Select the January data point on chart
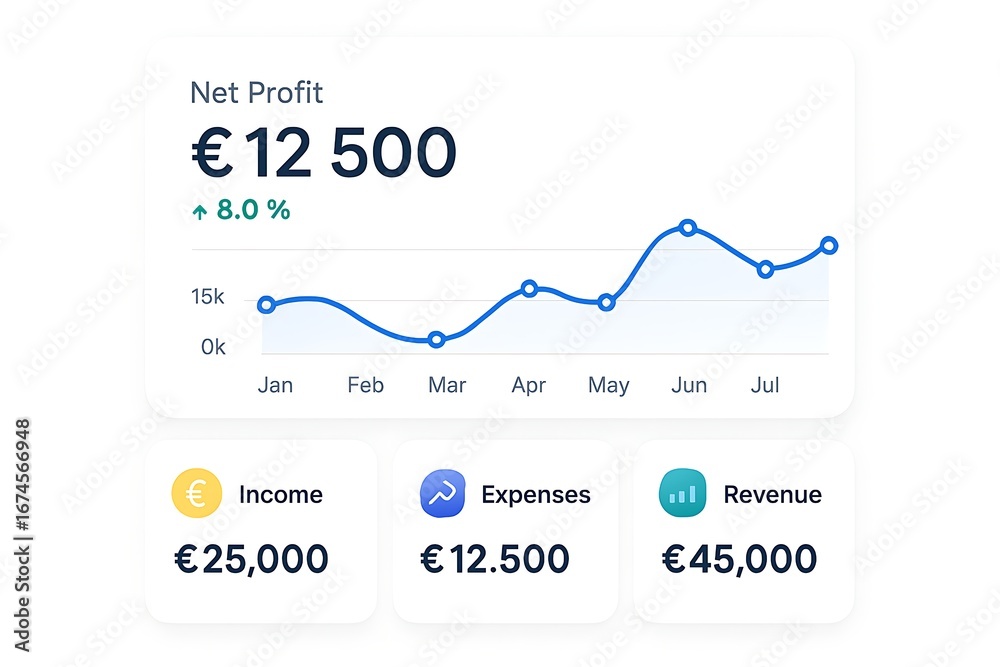 point(267,305)
